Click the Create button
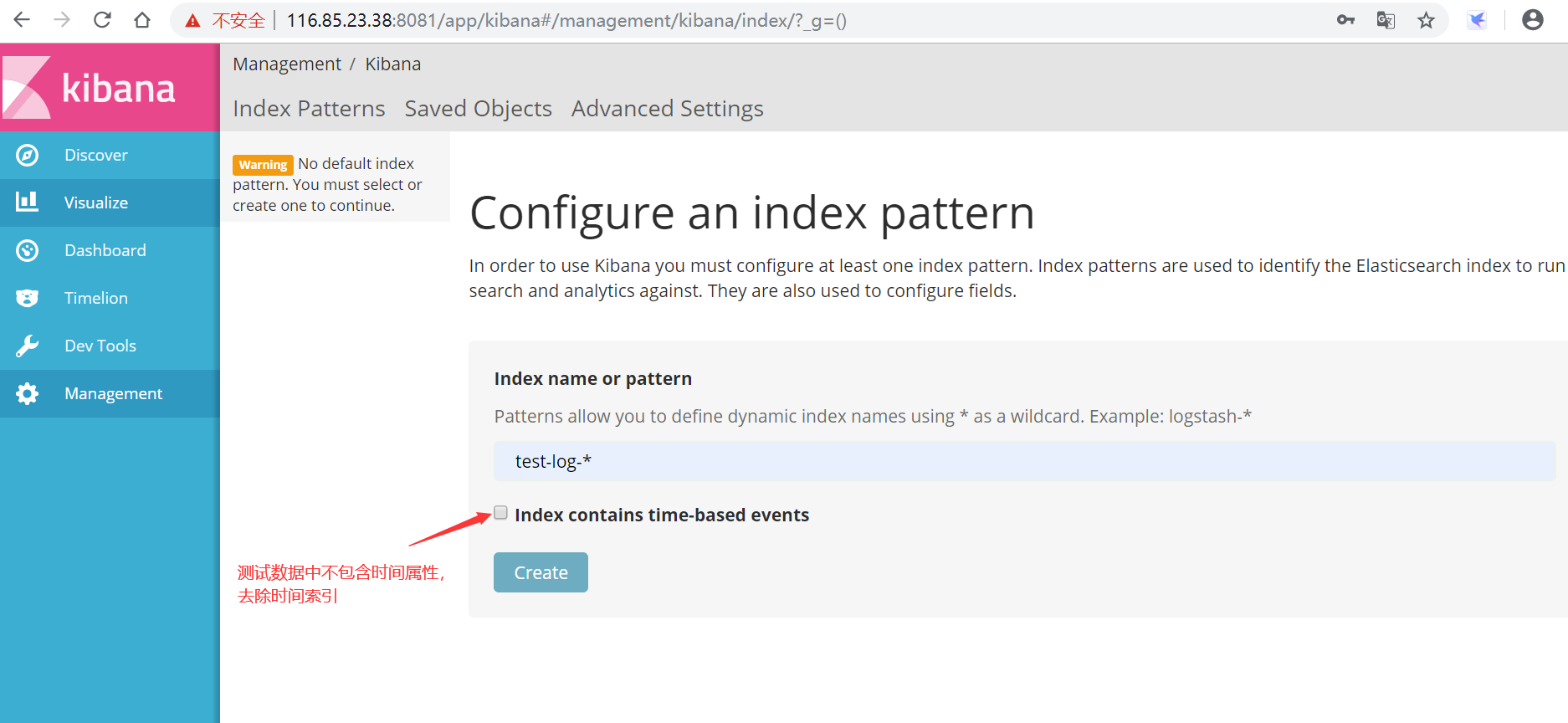 (x=541, y=572)
